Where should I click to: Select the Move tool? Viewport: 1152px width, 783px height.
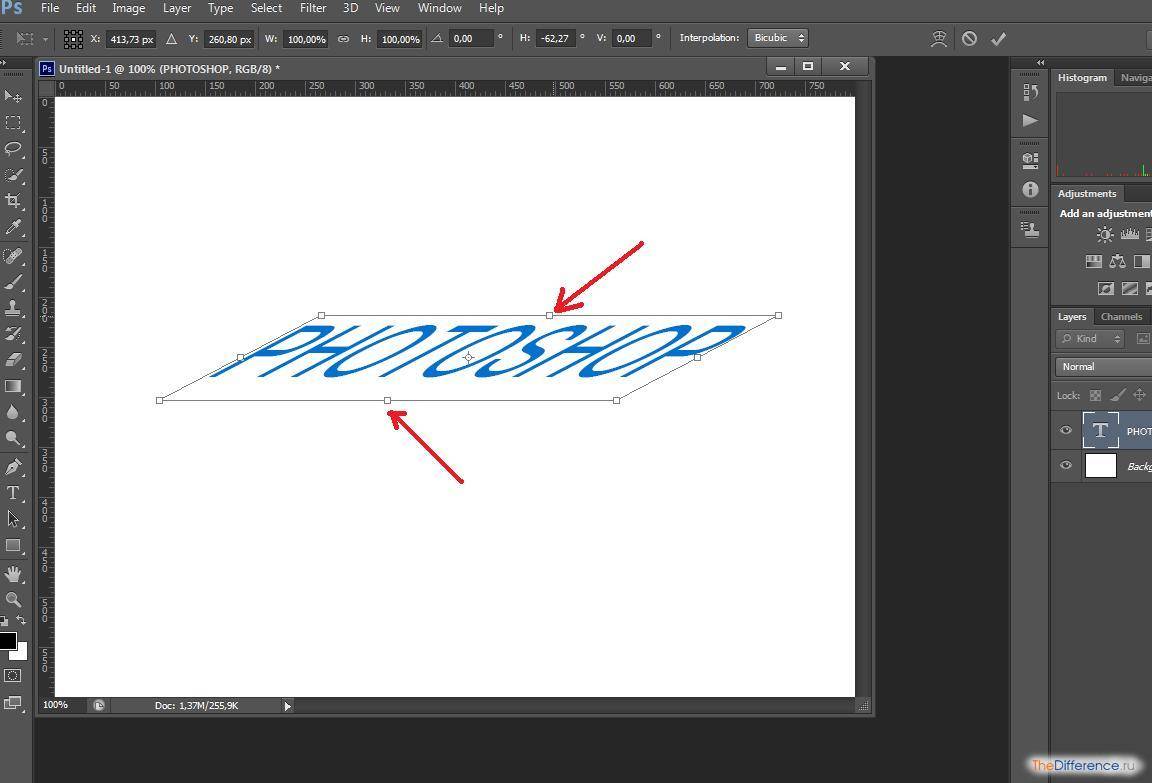click(x=13, y=96)
